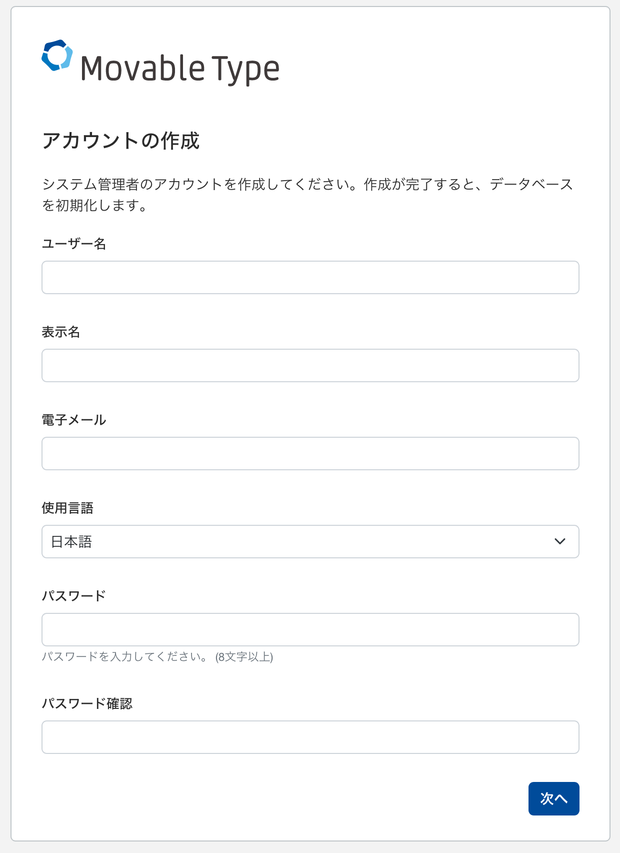Click the 使用言語 field label
Screen dimensions: 620x853
coord(67,508)
